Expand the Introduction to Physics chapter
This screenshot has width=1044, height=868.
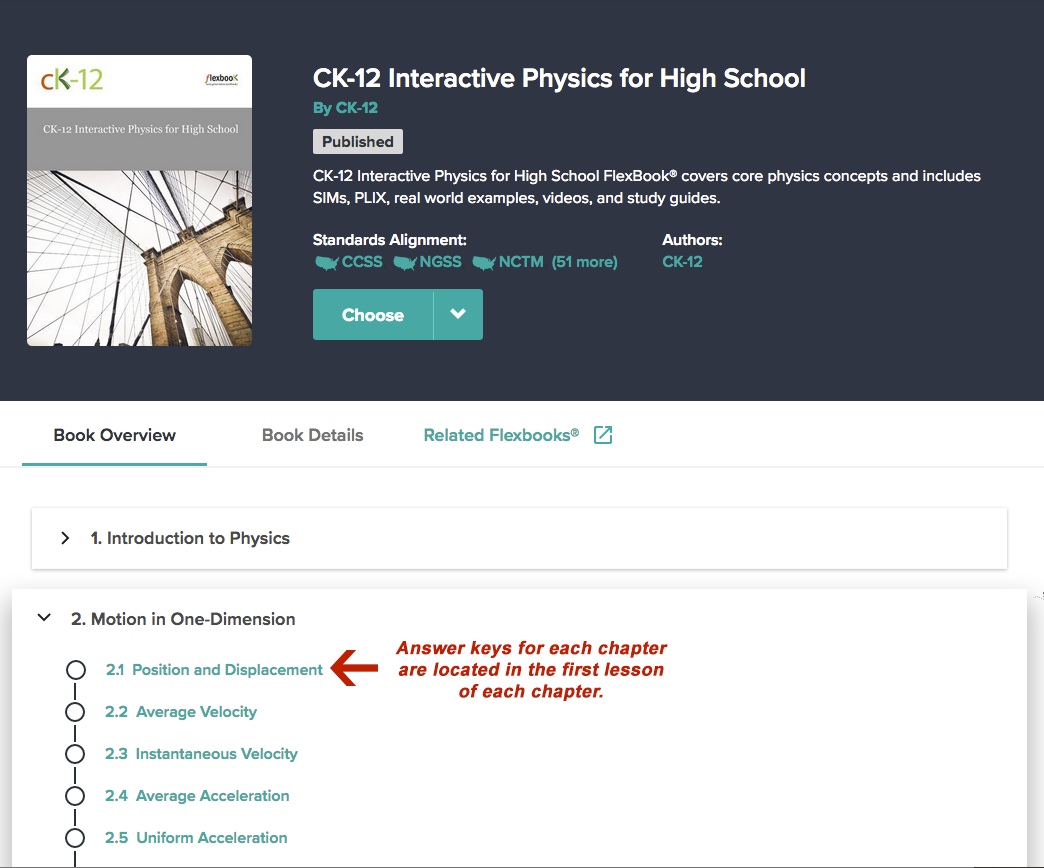pos(65,538)
